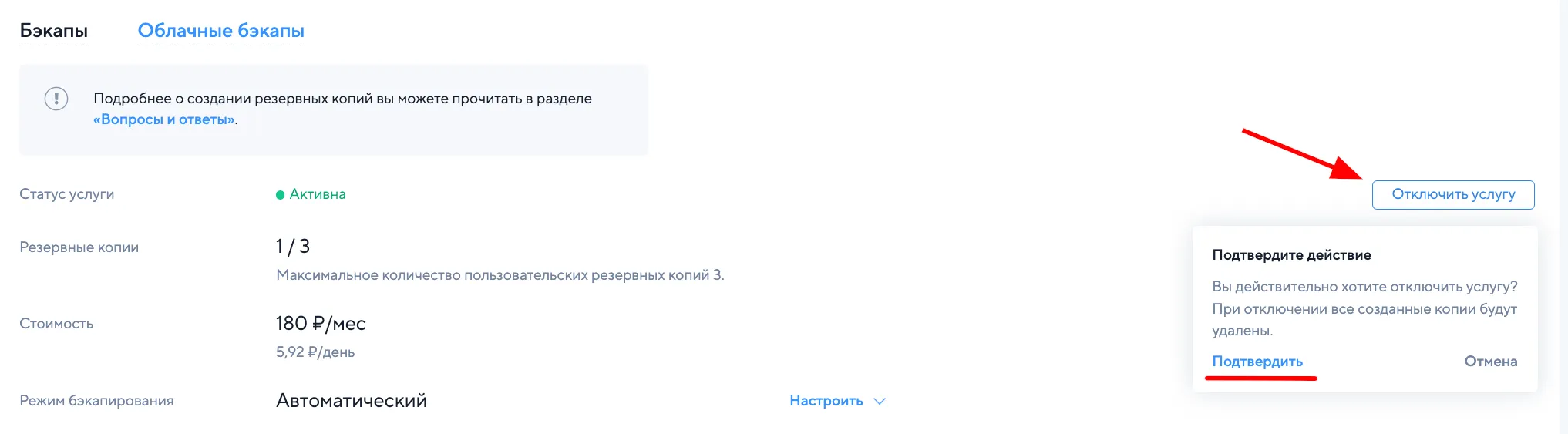This screenshot has height=434, width=1568.
Task: Click the Автоматический backup mode value
Action: pyautogui.click(x=352, y=401)
